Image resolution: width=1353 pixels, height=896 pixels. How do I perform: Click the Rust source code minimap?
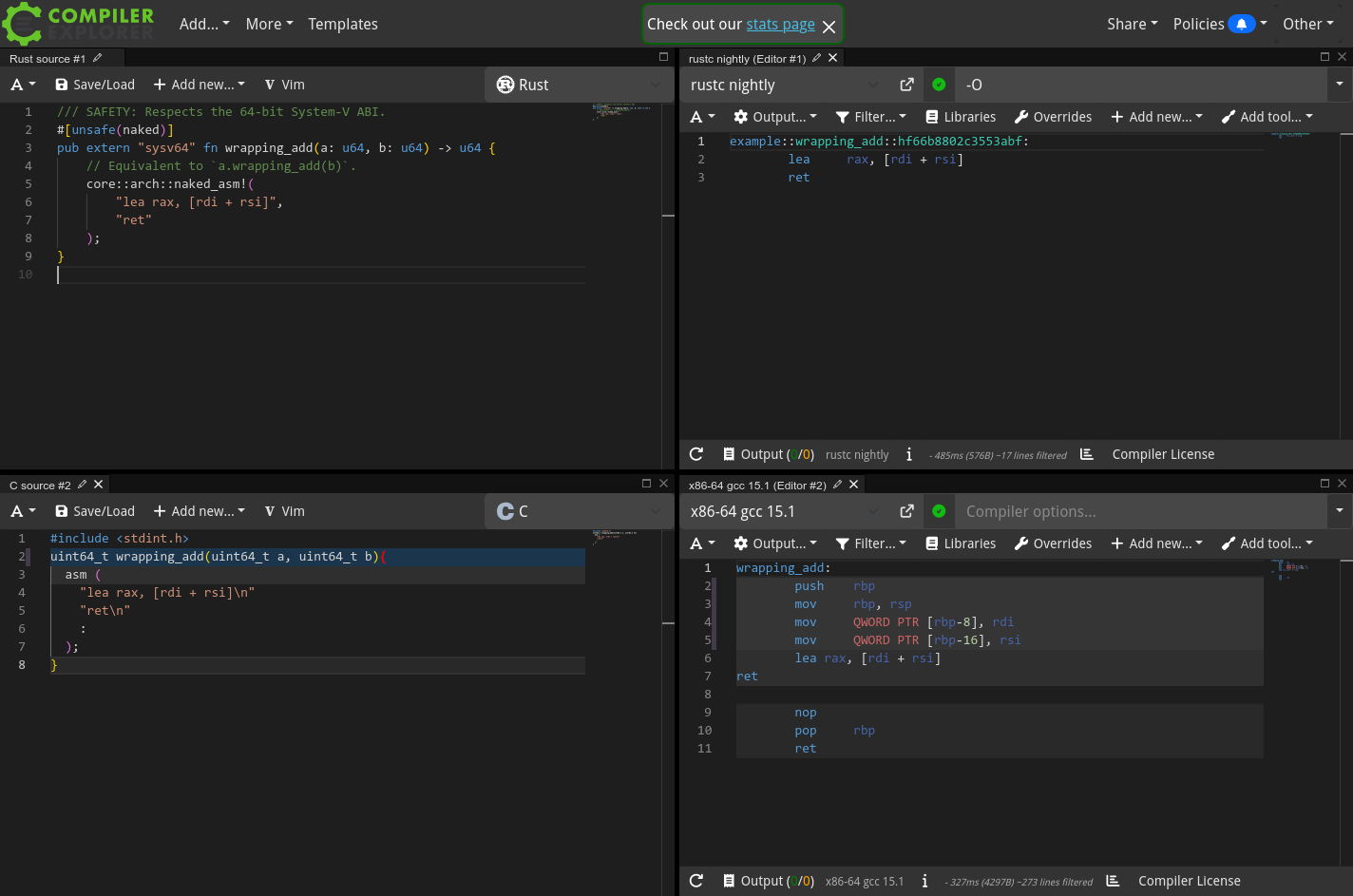click(621, 112)
